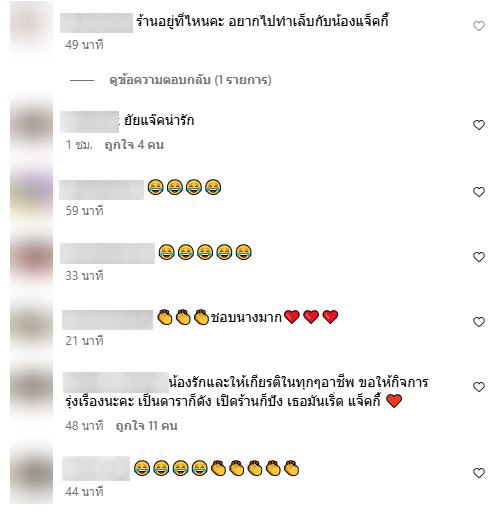Screen dimensions: 495x520
Task: Click the '1 ชม.' timestamp
Action: click(x=79, y=145)
